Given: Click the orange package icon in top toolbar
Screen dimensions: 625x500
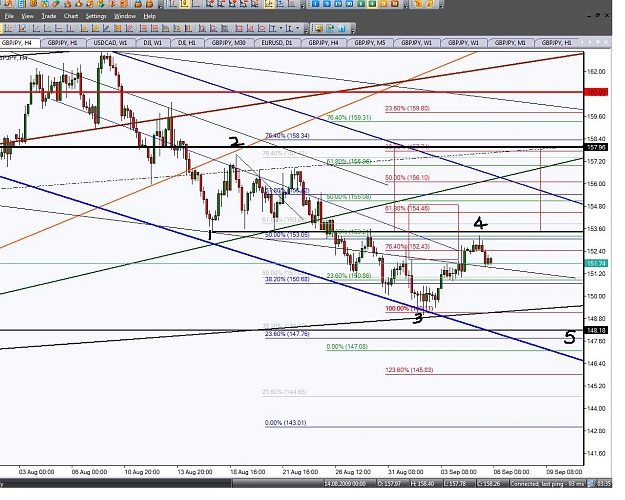Looking at the screenshot, I should tap(124, 4).
